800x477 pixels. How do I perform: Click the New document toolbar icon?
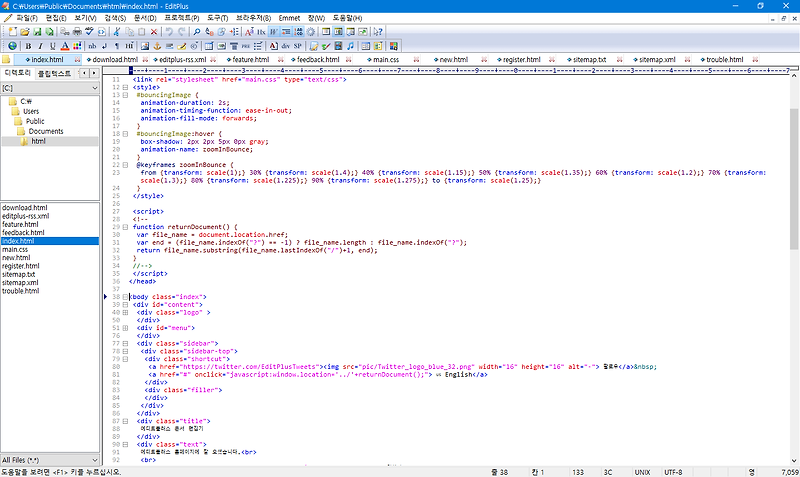pyautogui.click(x=10, y=32)
